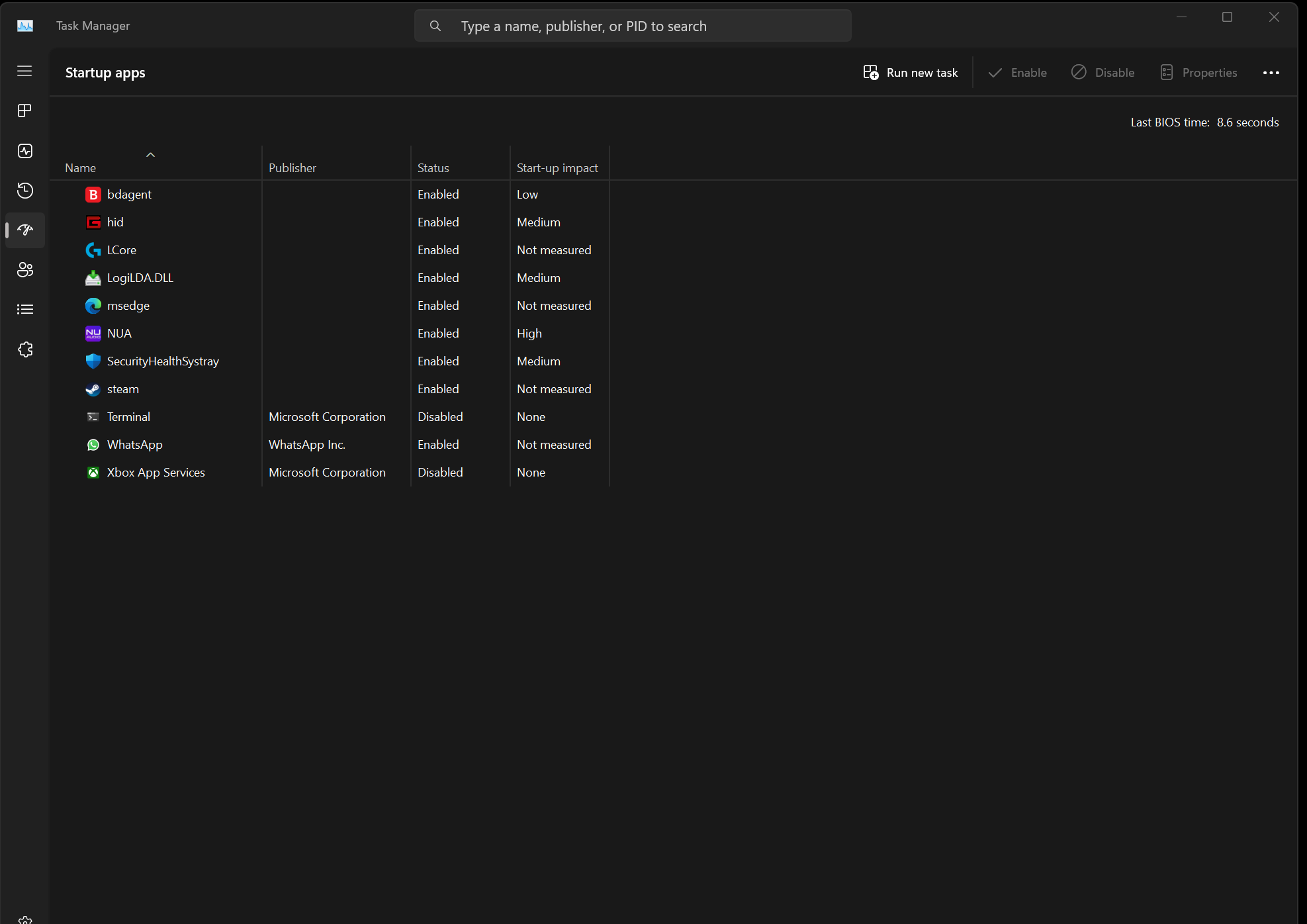Open the Services puzzle icon
The width and height of the screenshot is (1307, 924).
coord(24,349)
